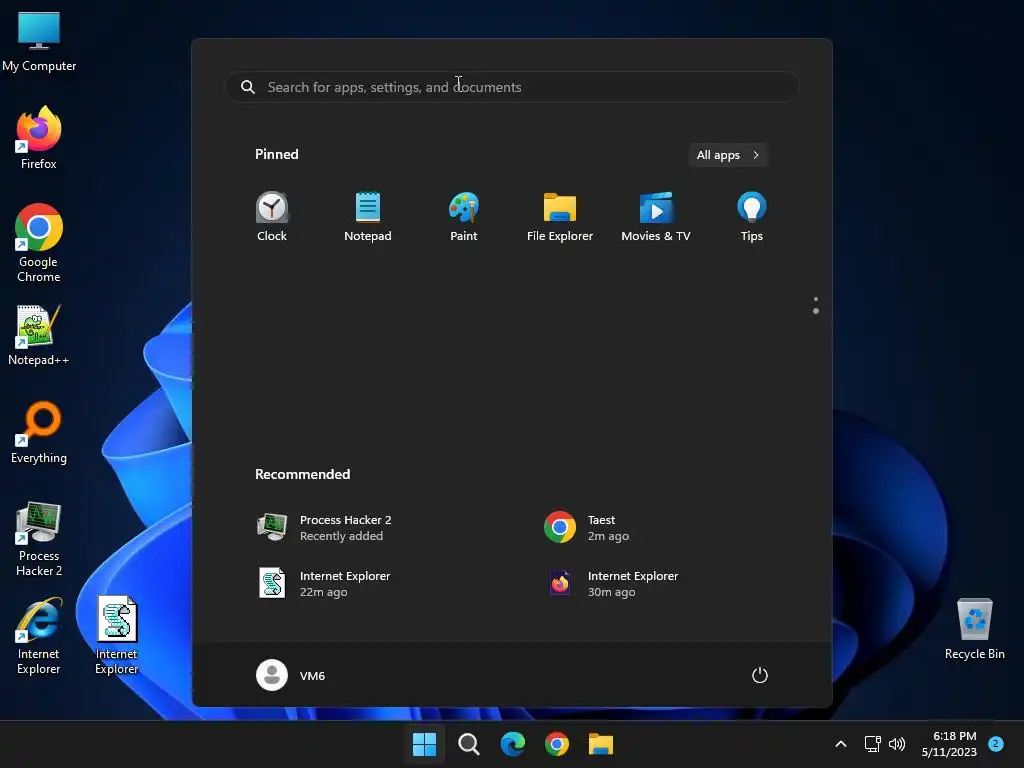Open Google Chrome from the taskbar
Image resolution: width=1024 pixels, height=768 pixels.
click(x=557, y=744)
